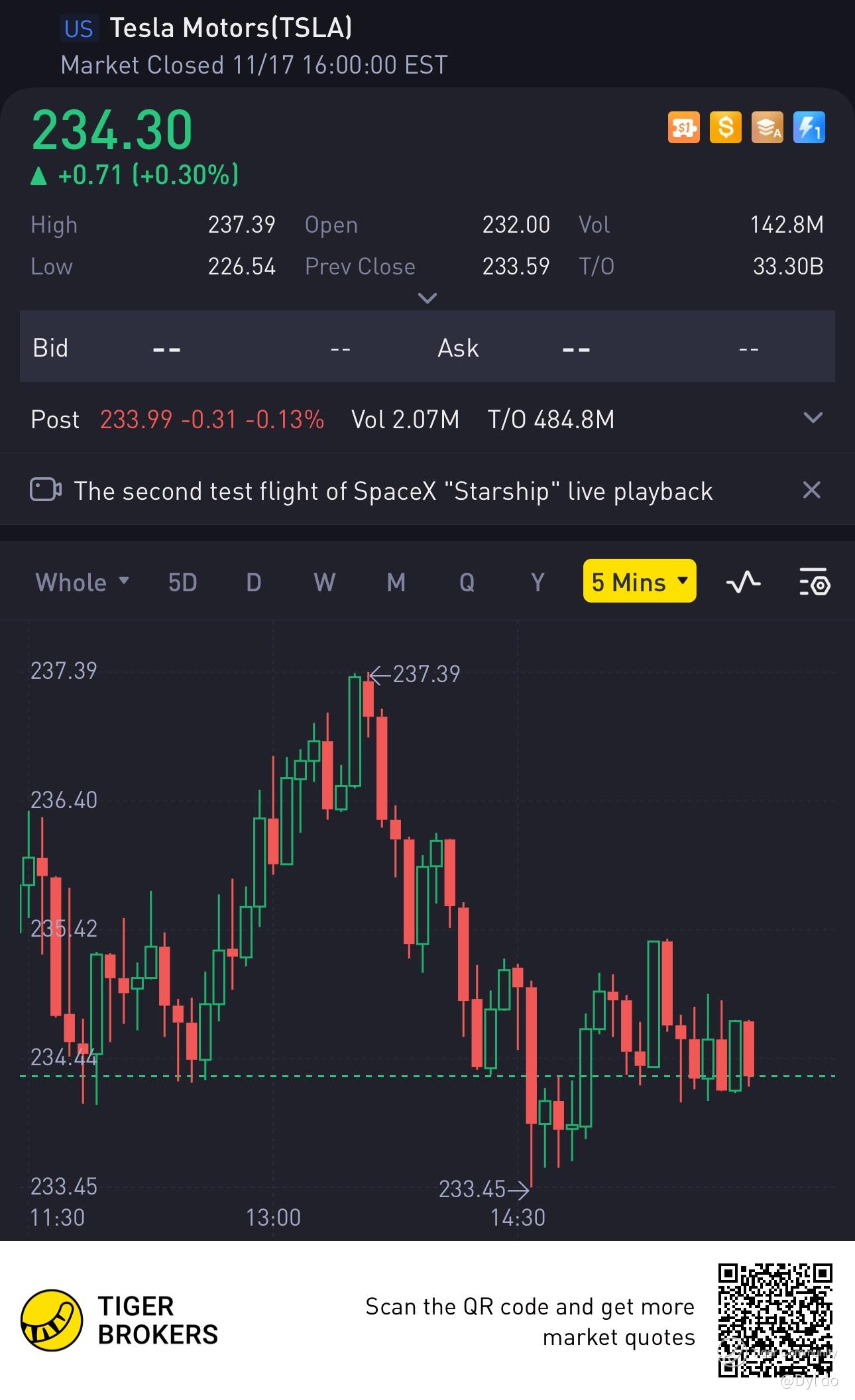
Task: Select the M monthly chart tab
Action: pyautogui.click(x=396, y=583)
